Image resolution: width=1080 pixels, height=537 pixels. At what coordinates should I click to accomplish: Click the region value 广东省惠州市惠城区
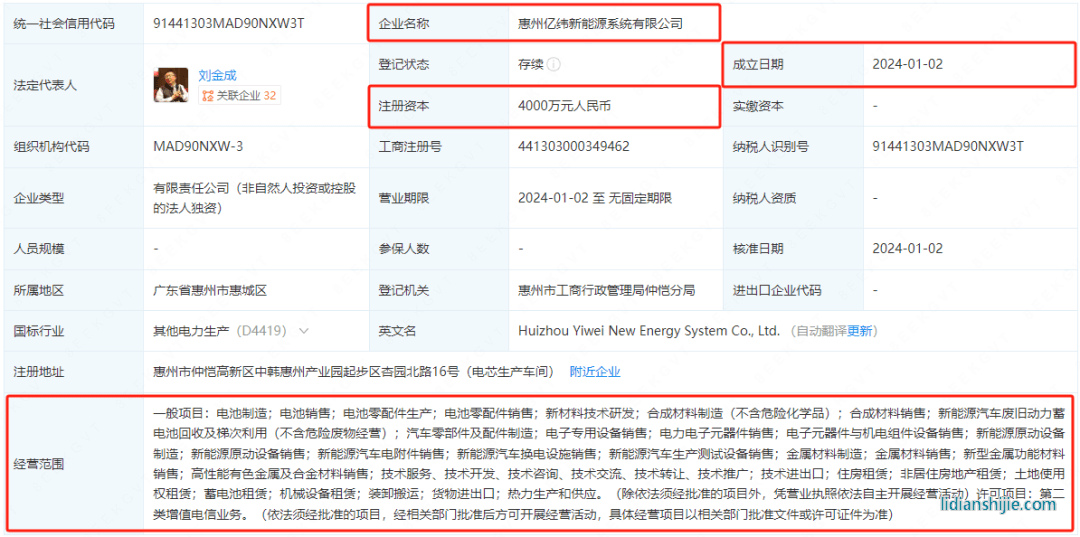point(210,290)
